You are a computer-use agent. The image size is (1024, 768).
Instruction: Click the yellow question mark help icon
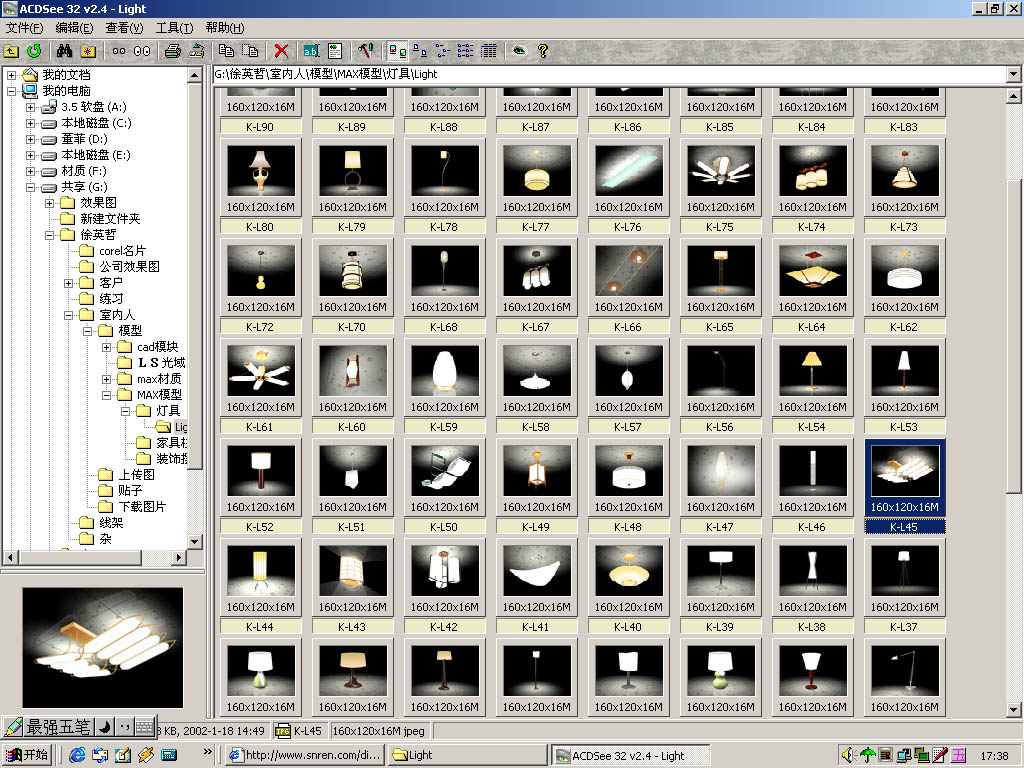[x=543, y=50]
